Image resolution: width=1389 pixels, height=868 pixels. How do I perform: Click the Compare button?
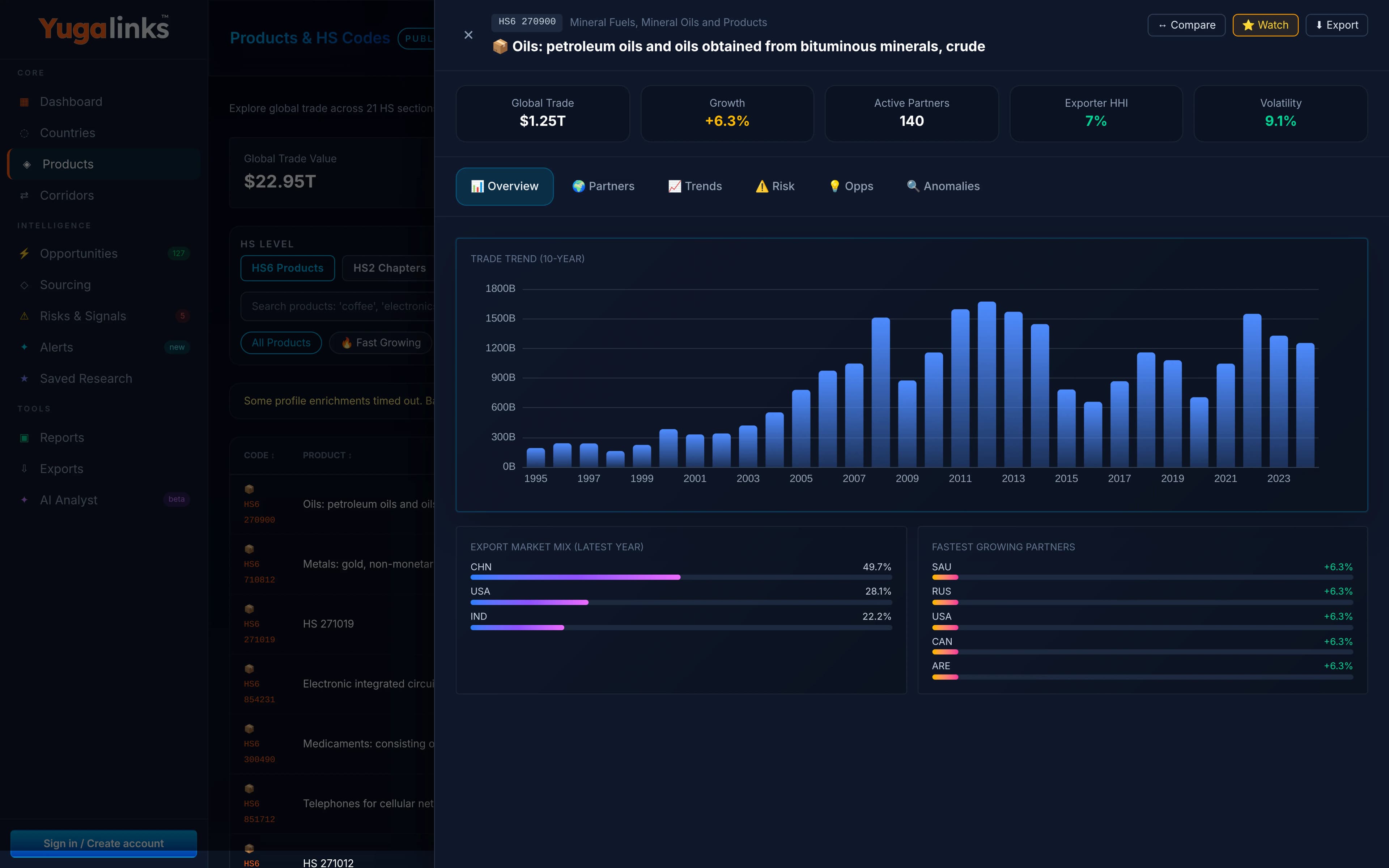point(1186,25)
